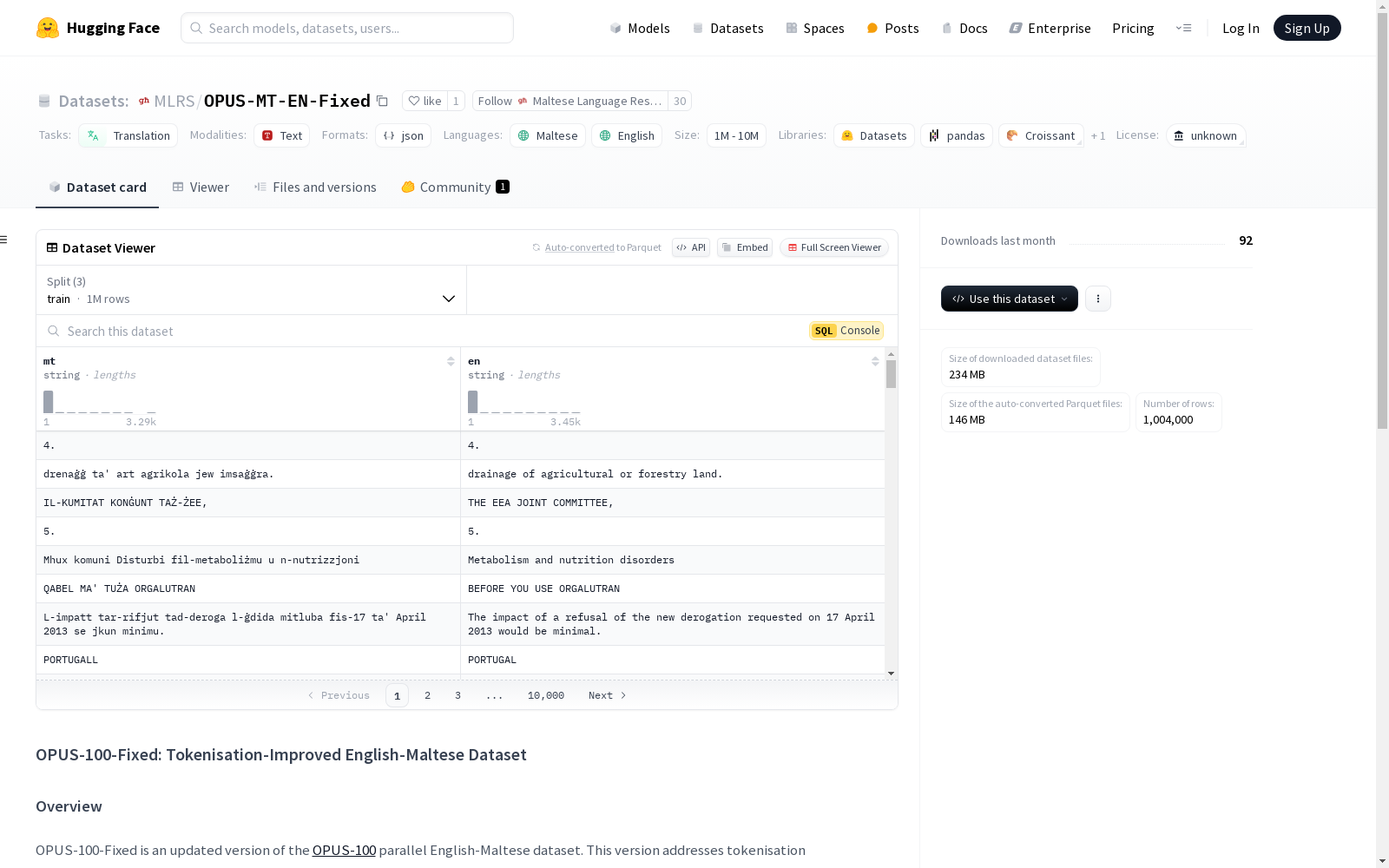The height and width of the screenshot is (868, 1389).
Task: Sort the en column with its arrows
Action: [x=875, y=361]
